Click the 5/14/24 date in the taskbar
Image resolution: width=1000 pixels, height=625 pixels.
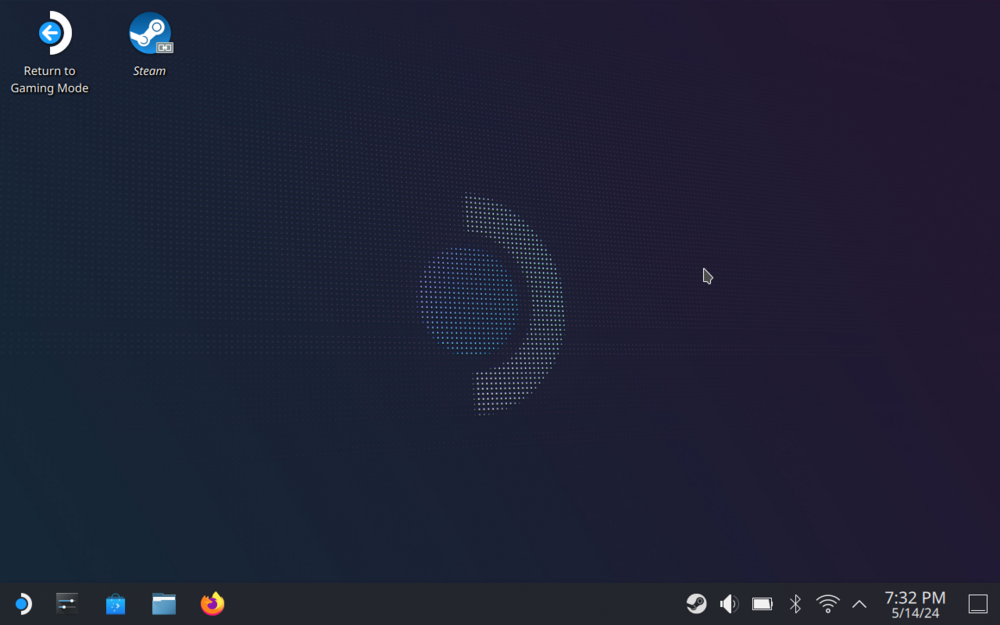click(915, 614)
